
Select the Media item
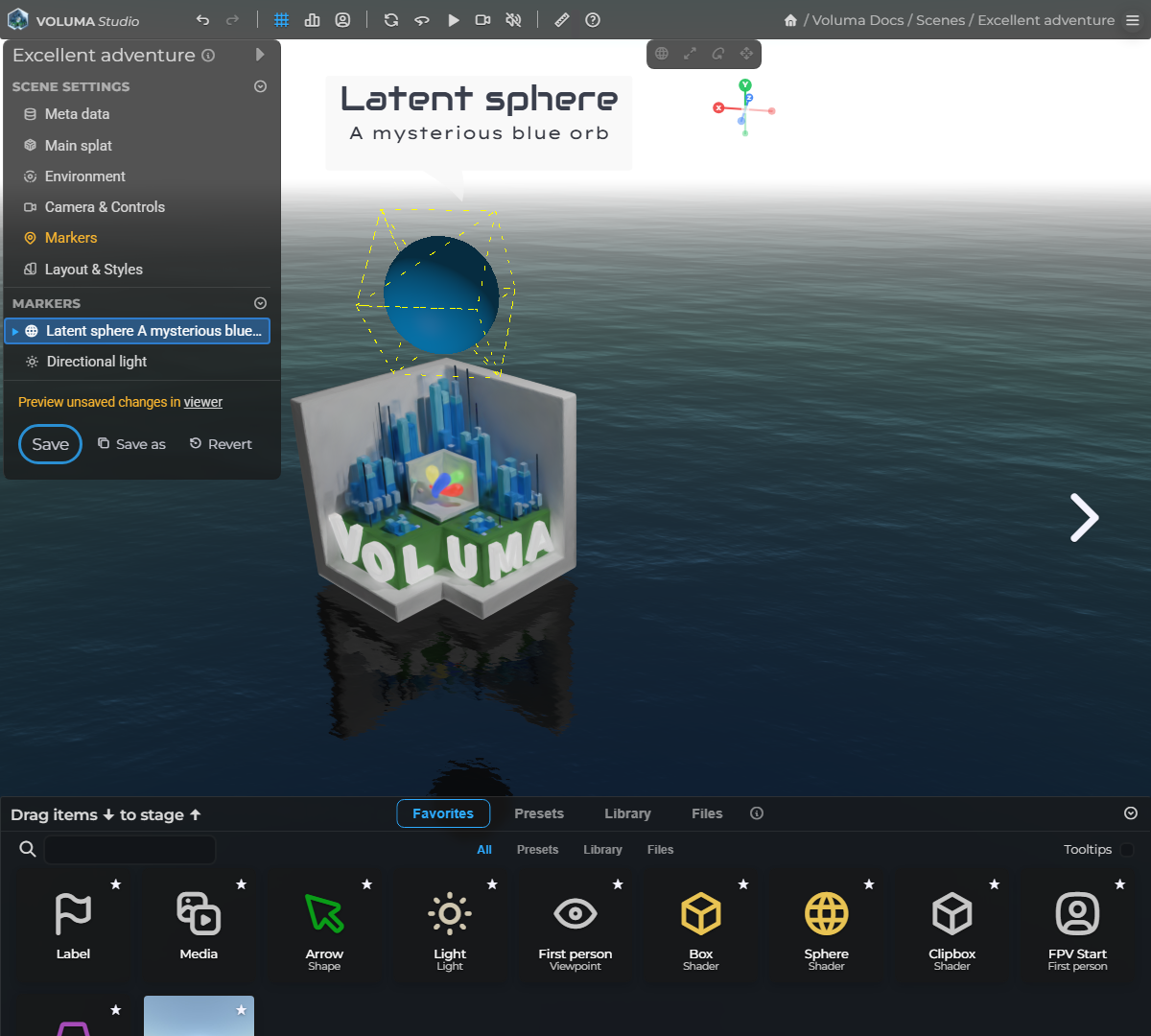pyautogui.click(x=199, y=926)
